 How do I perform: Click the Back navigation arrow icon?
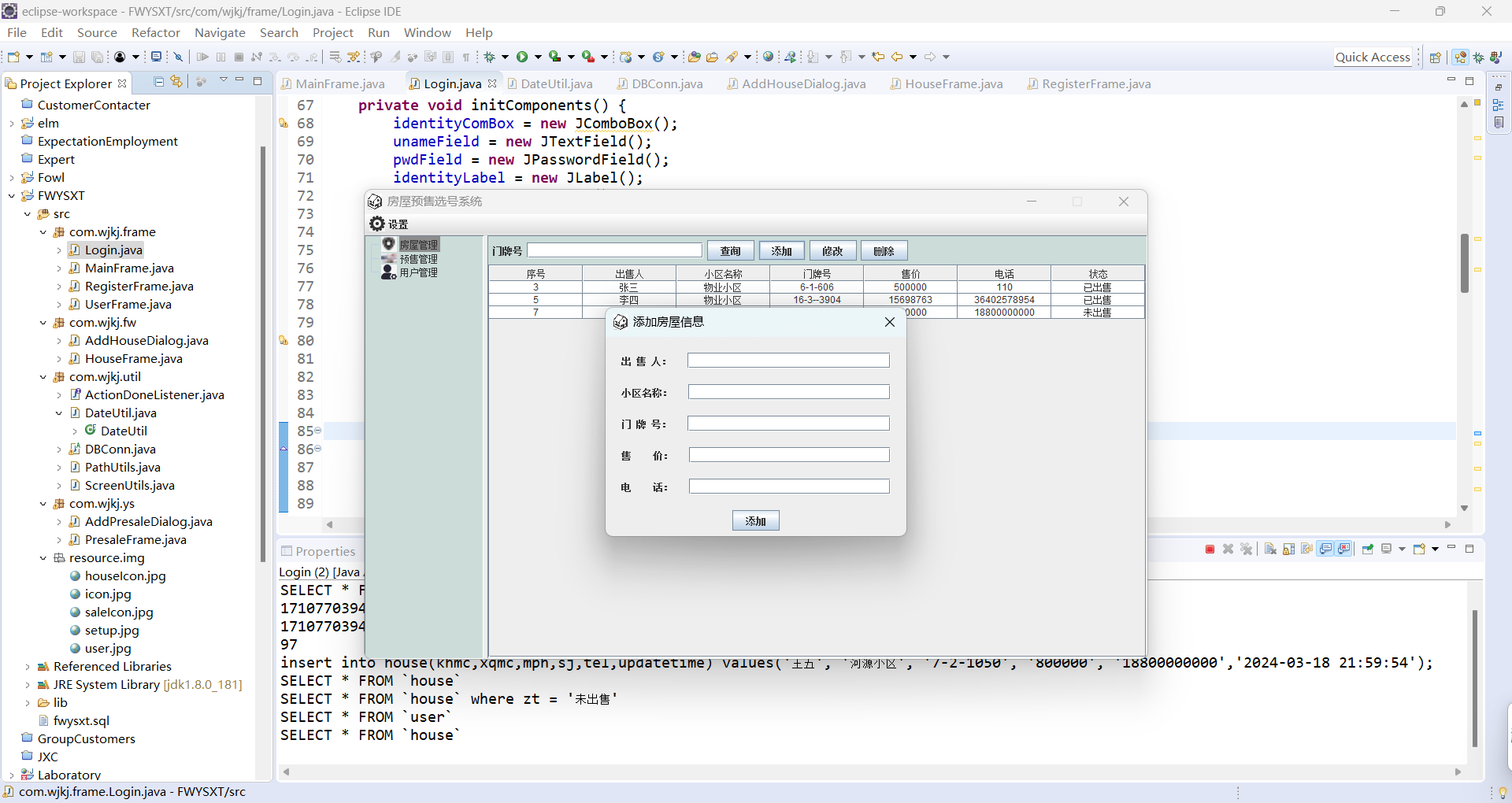coord(897,57)
